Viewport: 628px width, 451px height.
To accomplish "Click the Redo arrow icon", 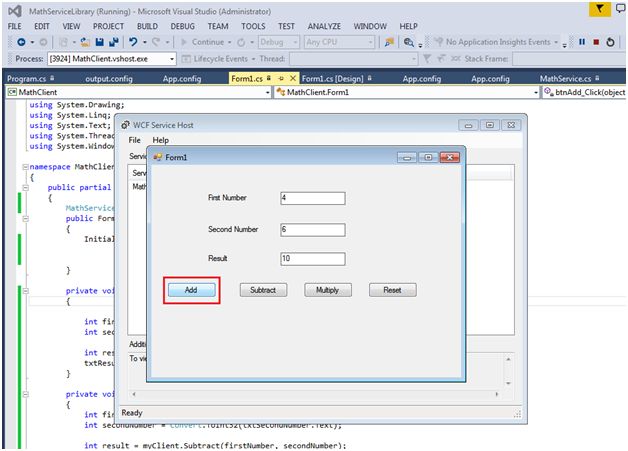I will (x=156, y=42).
